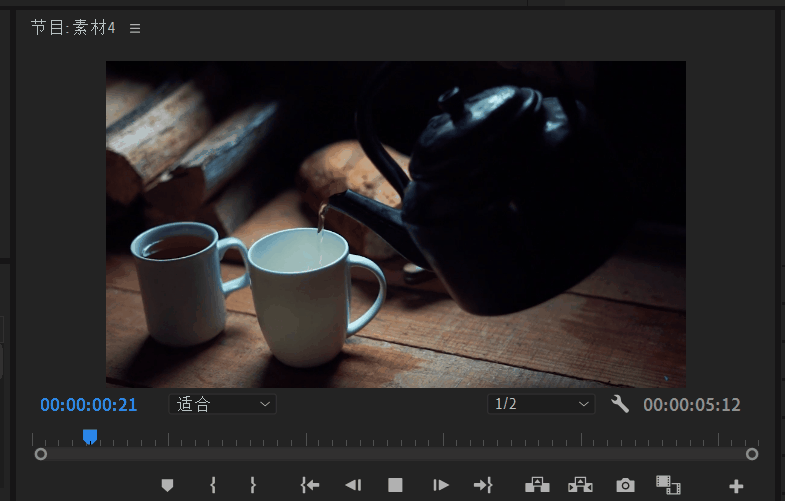Screen dimensions: 785x501
Task: Open the button editor plus icon
Action: 736,486
